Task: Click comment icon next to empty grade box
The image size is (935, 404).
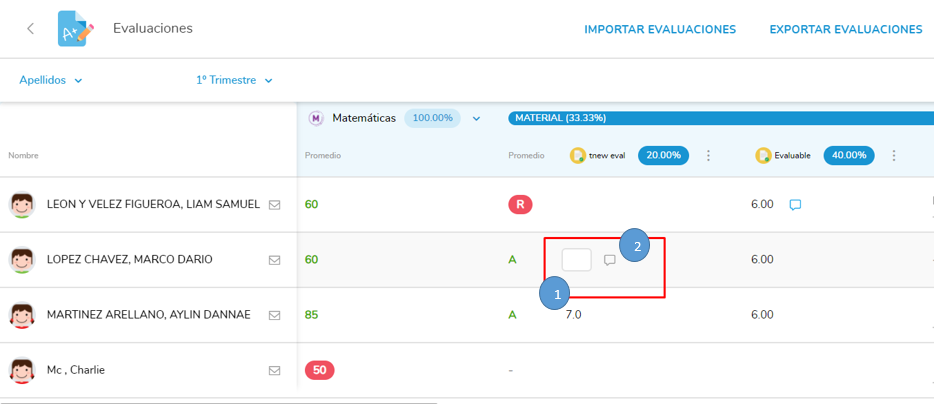Action: click(x=609, y=260)
